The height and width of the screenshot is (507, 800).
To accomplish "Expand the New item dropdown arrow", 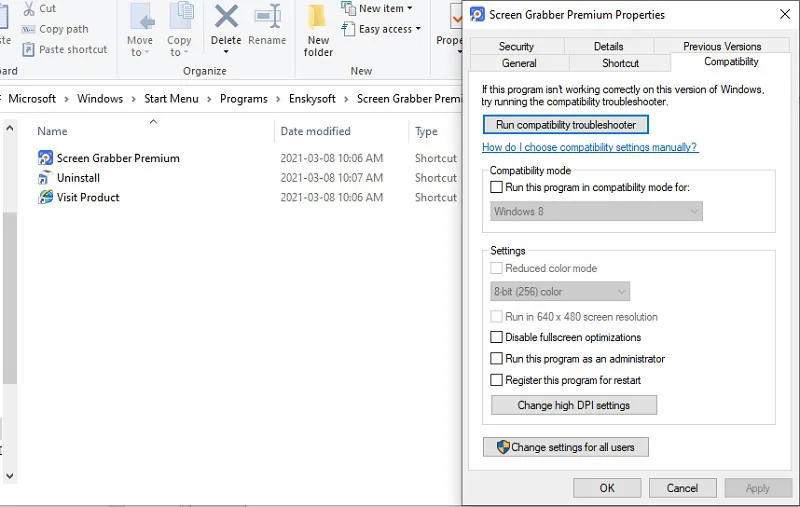I will click(x=410, y=8).
